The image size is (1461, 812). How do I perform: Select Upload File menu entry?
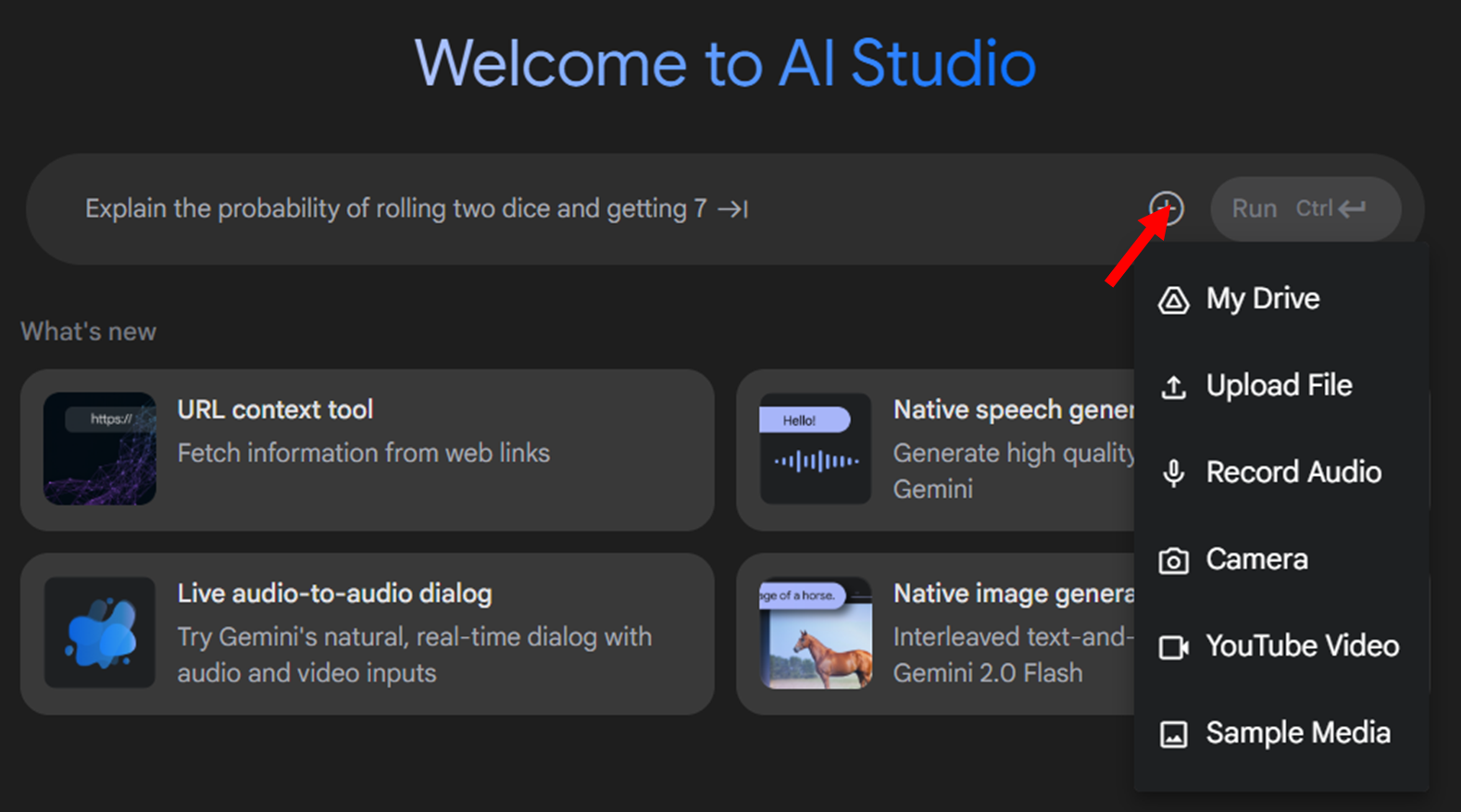[1281, 385]
